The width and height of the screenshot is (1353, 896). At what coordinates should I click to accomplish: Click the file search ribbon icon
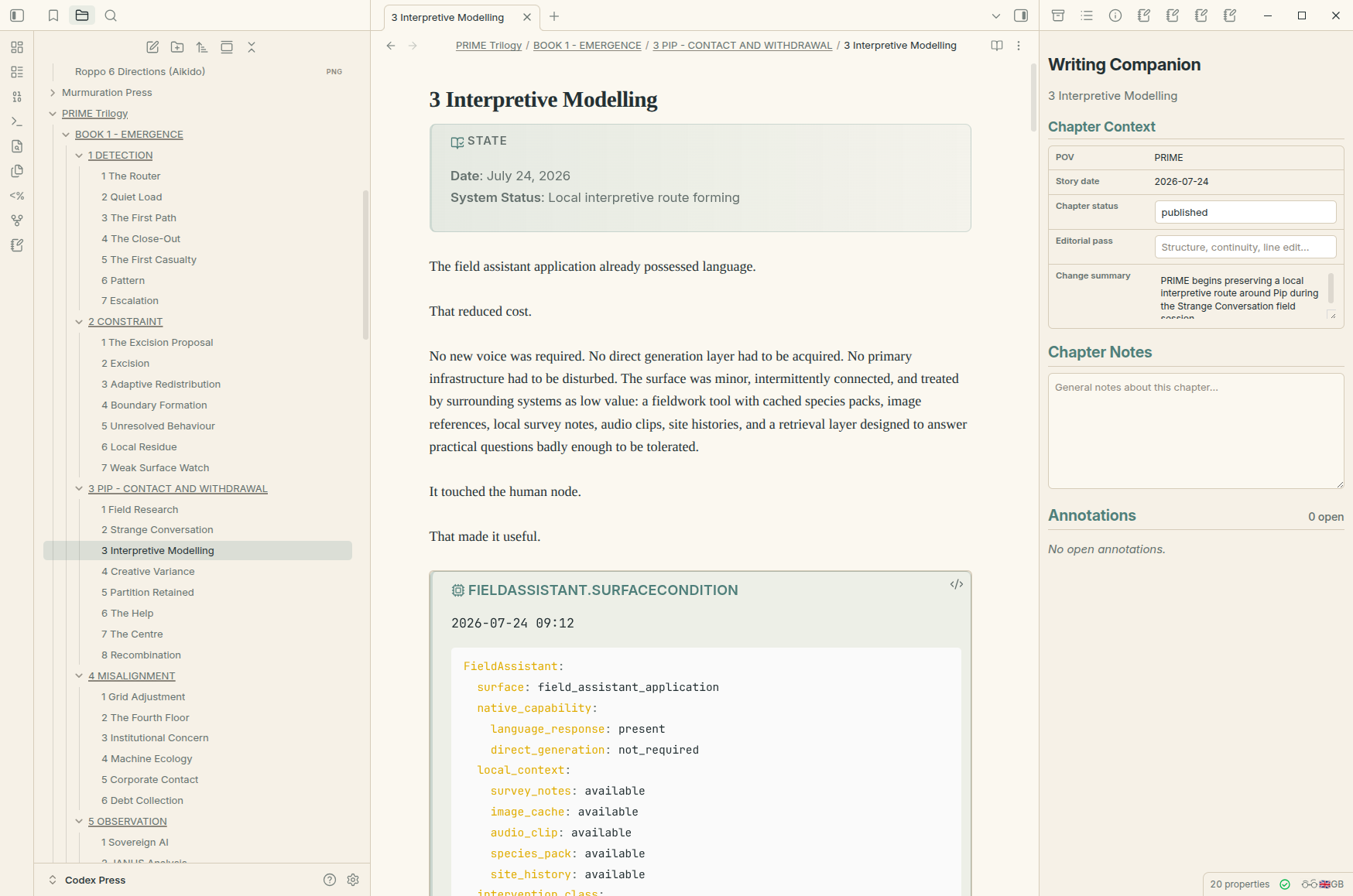[x=17, y=146]
